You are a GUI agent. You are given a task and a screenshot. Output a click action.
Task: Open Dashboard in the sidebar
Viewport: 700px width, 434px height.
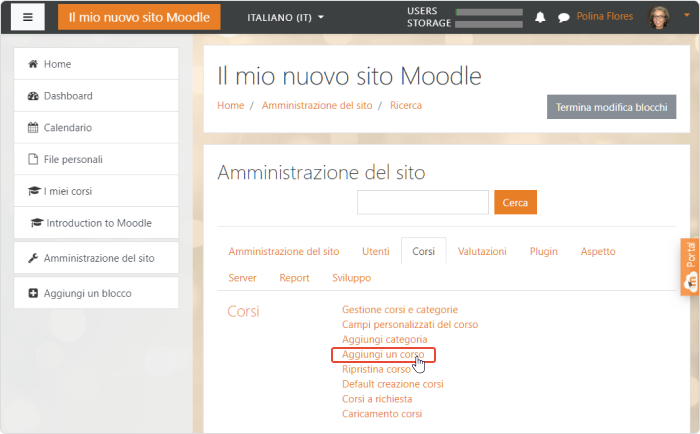pyautogui.click(x=96, y=96)
